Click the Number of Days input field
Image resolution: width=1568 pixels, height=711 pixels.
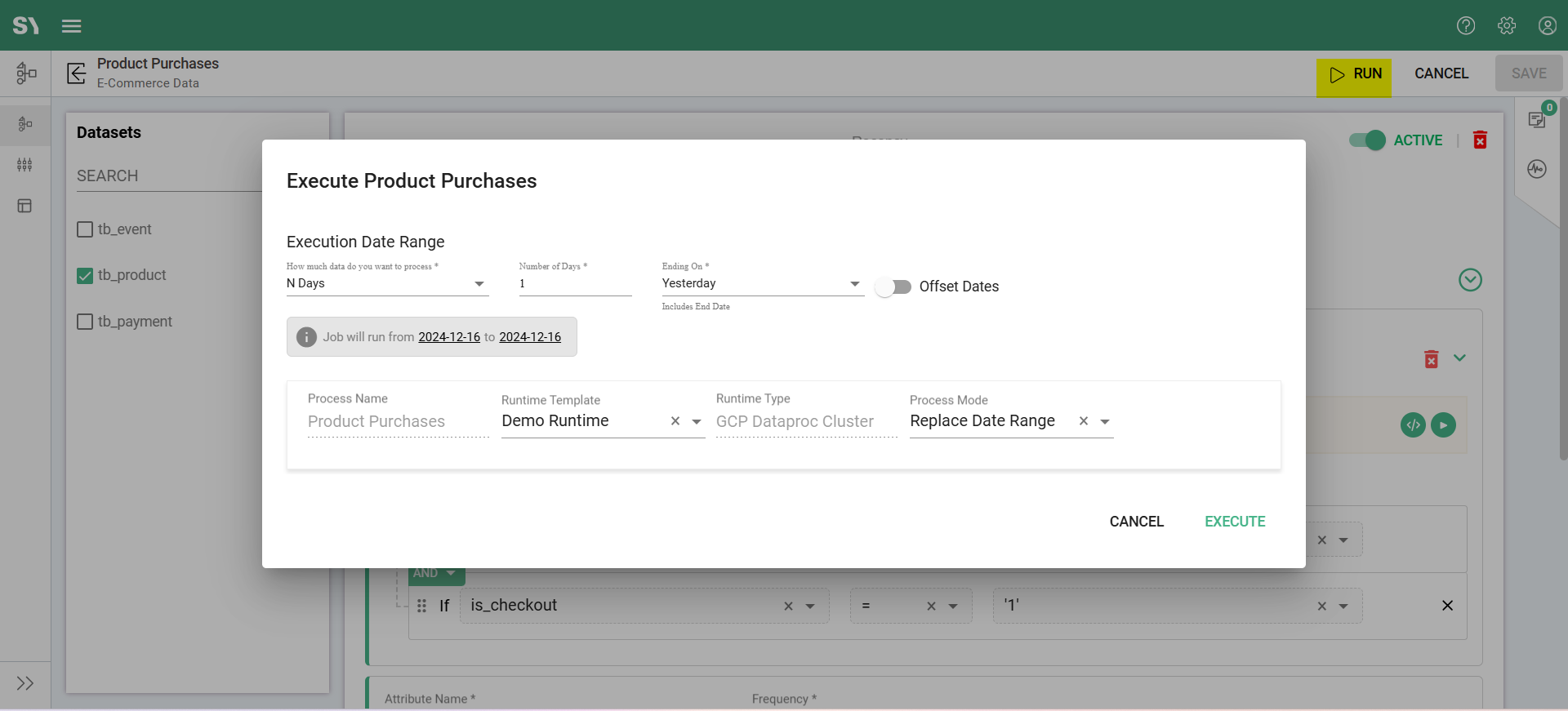575,284
